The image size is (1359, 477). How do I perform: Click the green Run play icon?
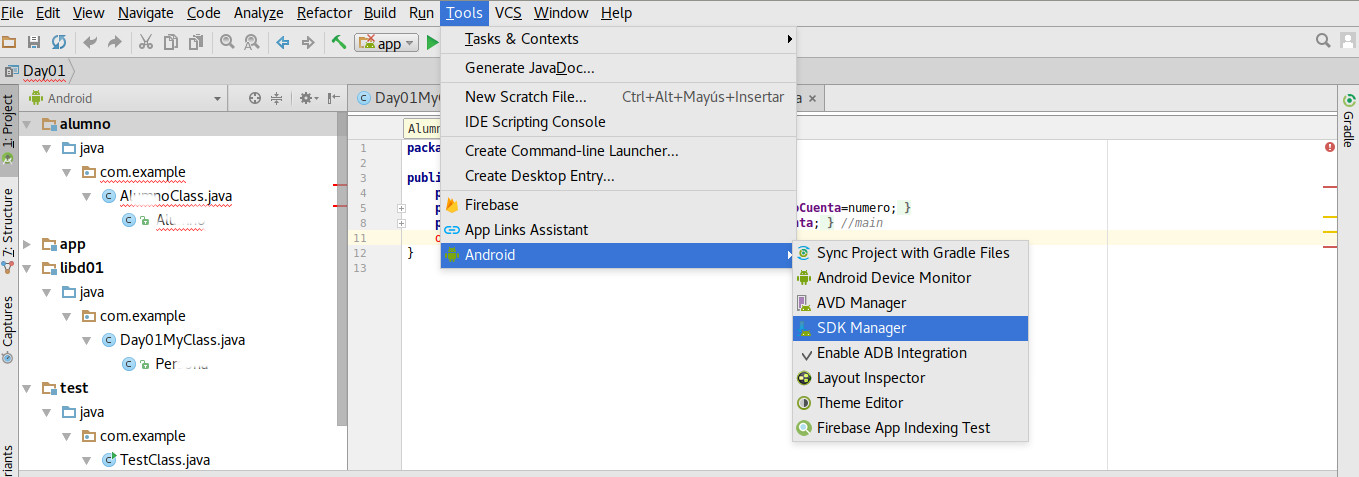432,42
